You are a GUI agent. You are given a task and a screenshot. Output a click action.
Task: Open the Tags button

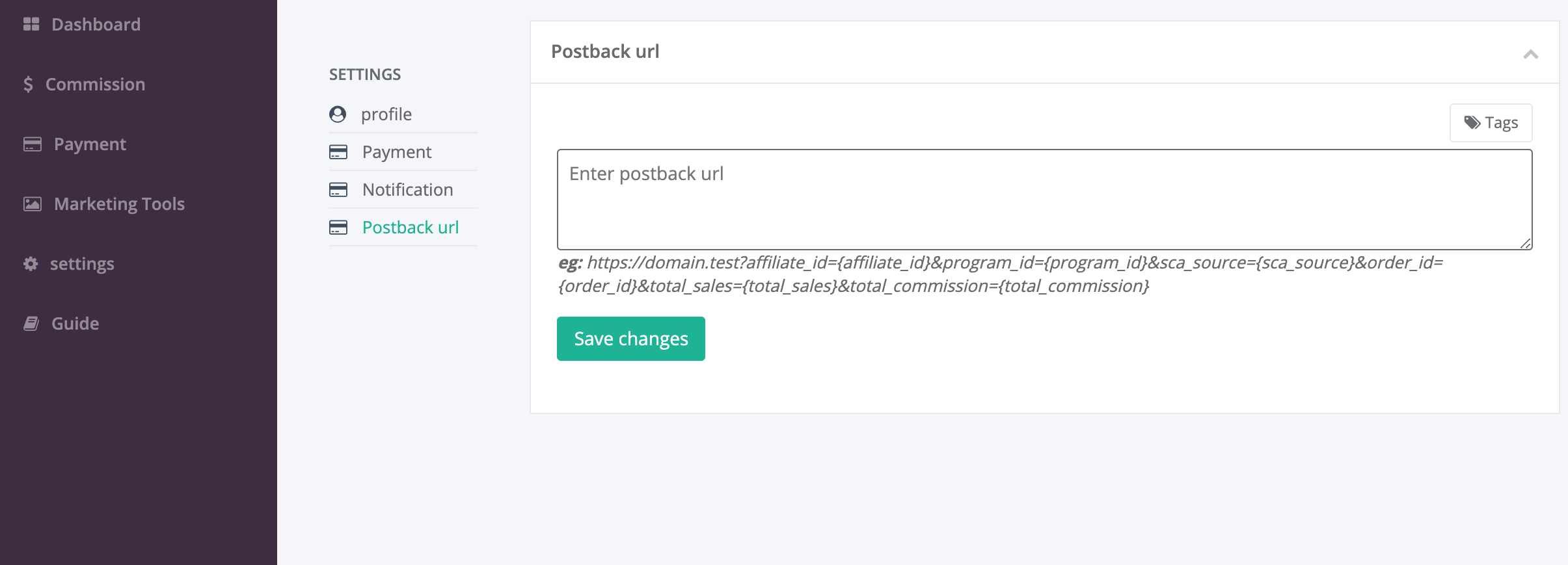(x=1491, y=123)
